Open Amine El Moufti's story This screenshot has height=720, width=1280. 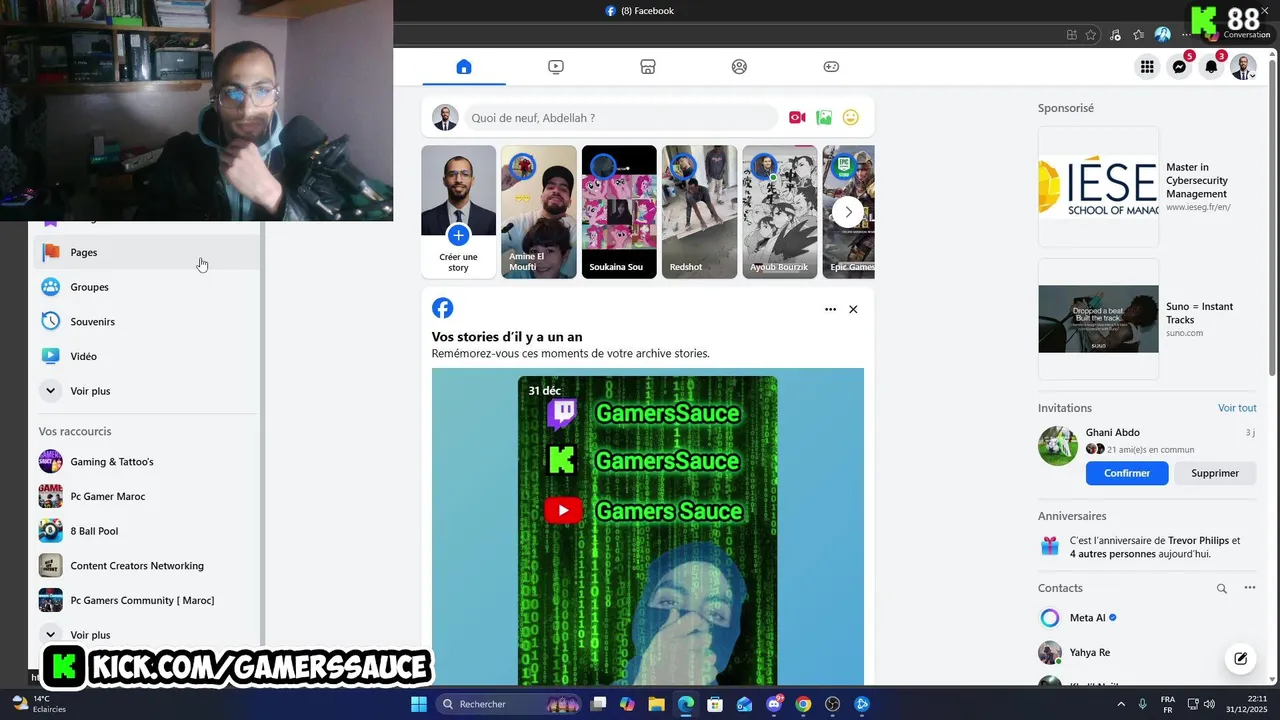click(x=539, y=212)
